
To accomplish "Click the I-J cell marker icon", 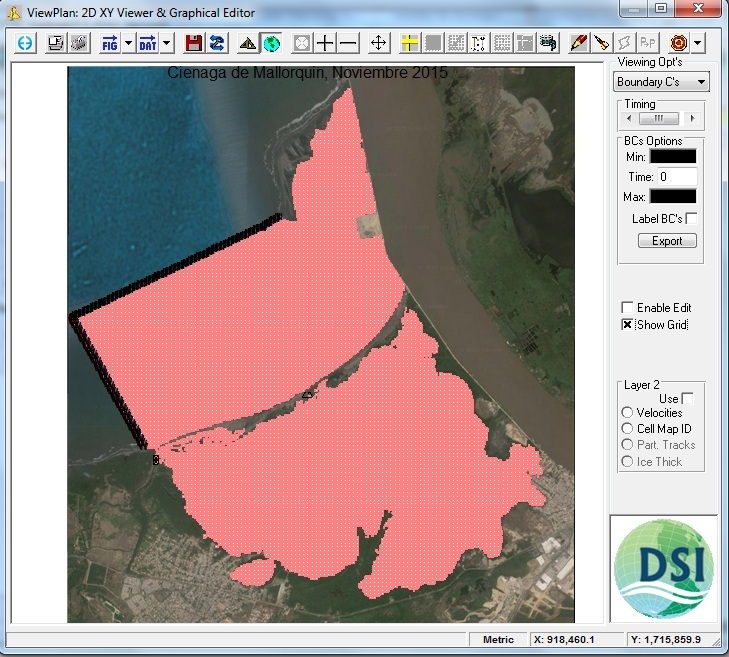I will 478,43.
